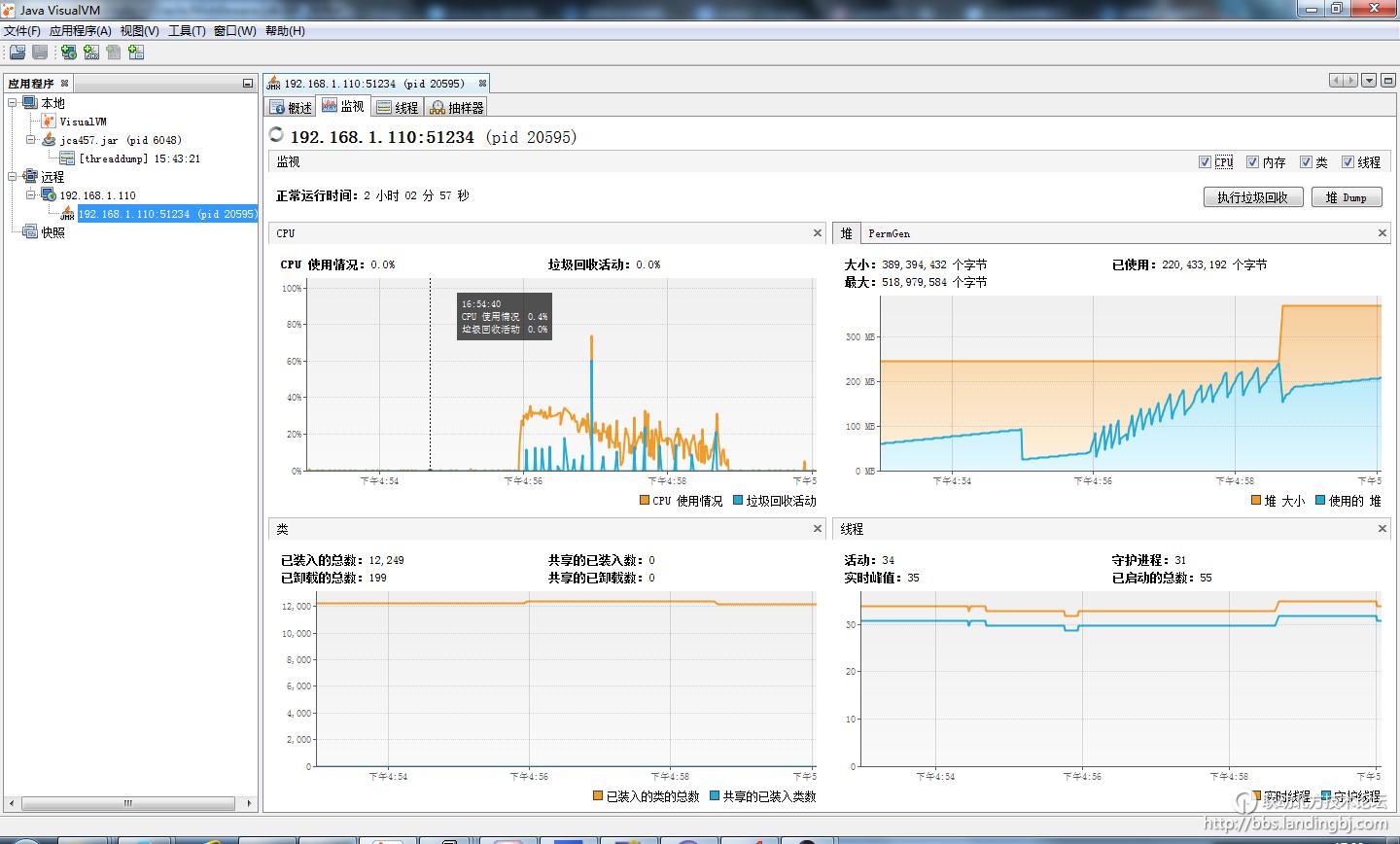This screenshot has height=844, width=1400.
Task: Collapse the 远程 tree node
Action: coord(13,177)
